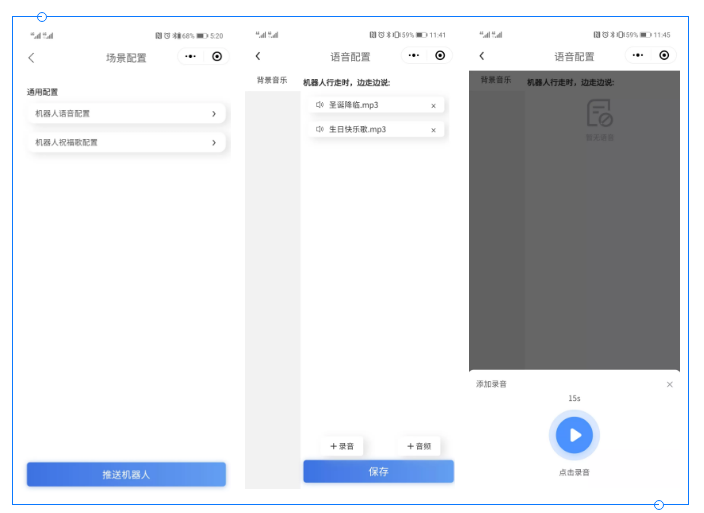
Task: Click the 15s duration text
Action: [574, 399]
